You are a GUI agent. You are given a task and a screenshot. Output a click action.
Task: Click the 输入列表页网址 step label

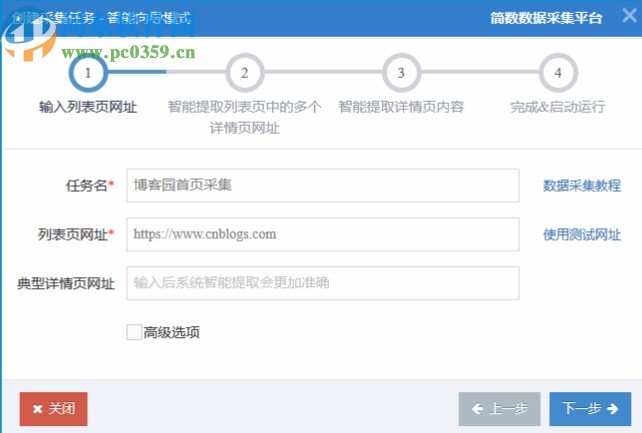pos(88,107)
